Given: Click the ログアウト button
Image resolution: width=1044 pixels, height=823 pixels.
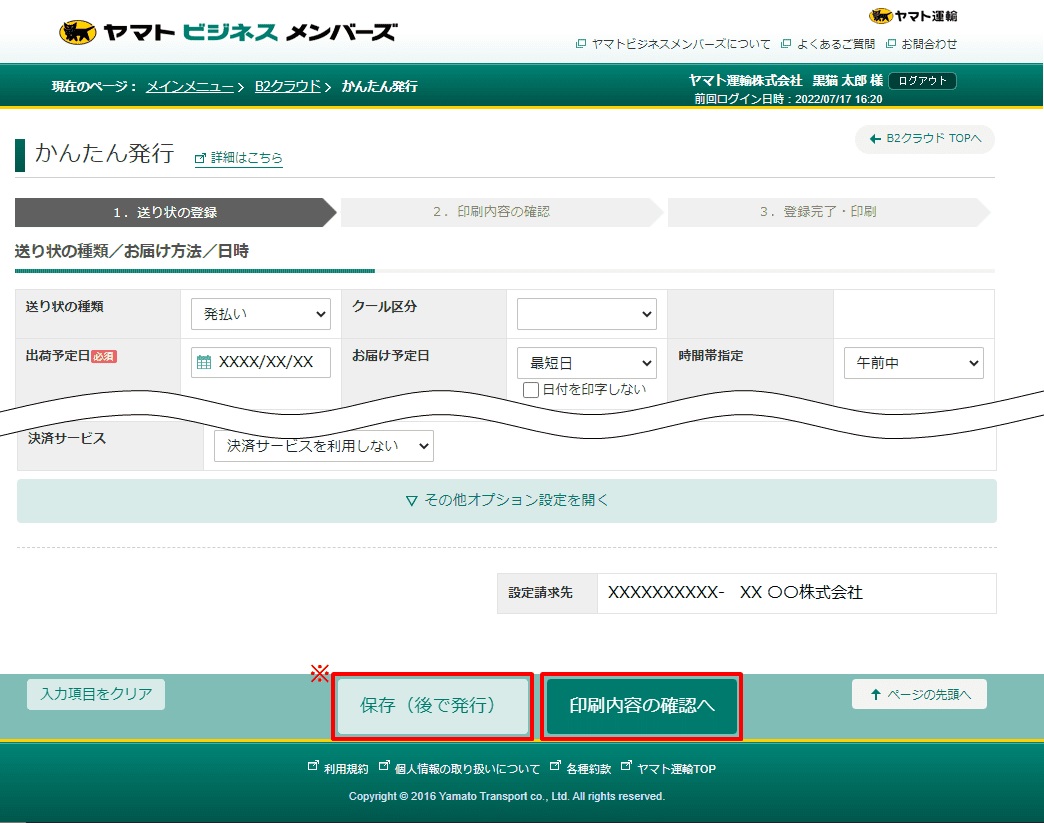Looking at the screenshot, I should point(922,81).
